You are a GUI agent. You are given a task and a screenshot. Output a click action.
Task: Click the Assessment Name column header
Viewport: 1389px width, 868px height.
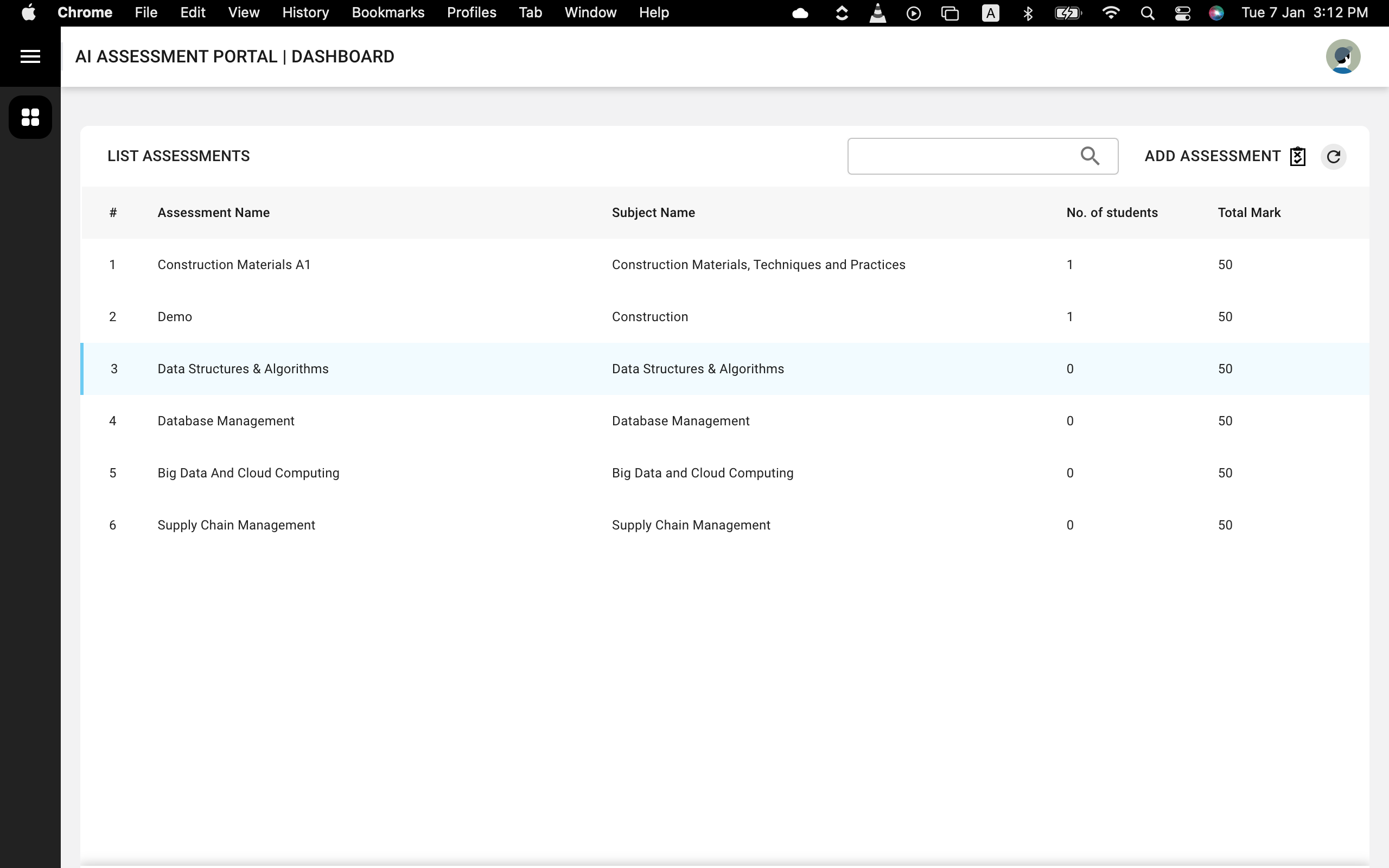[214, 213]
